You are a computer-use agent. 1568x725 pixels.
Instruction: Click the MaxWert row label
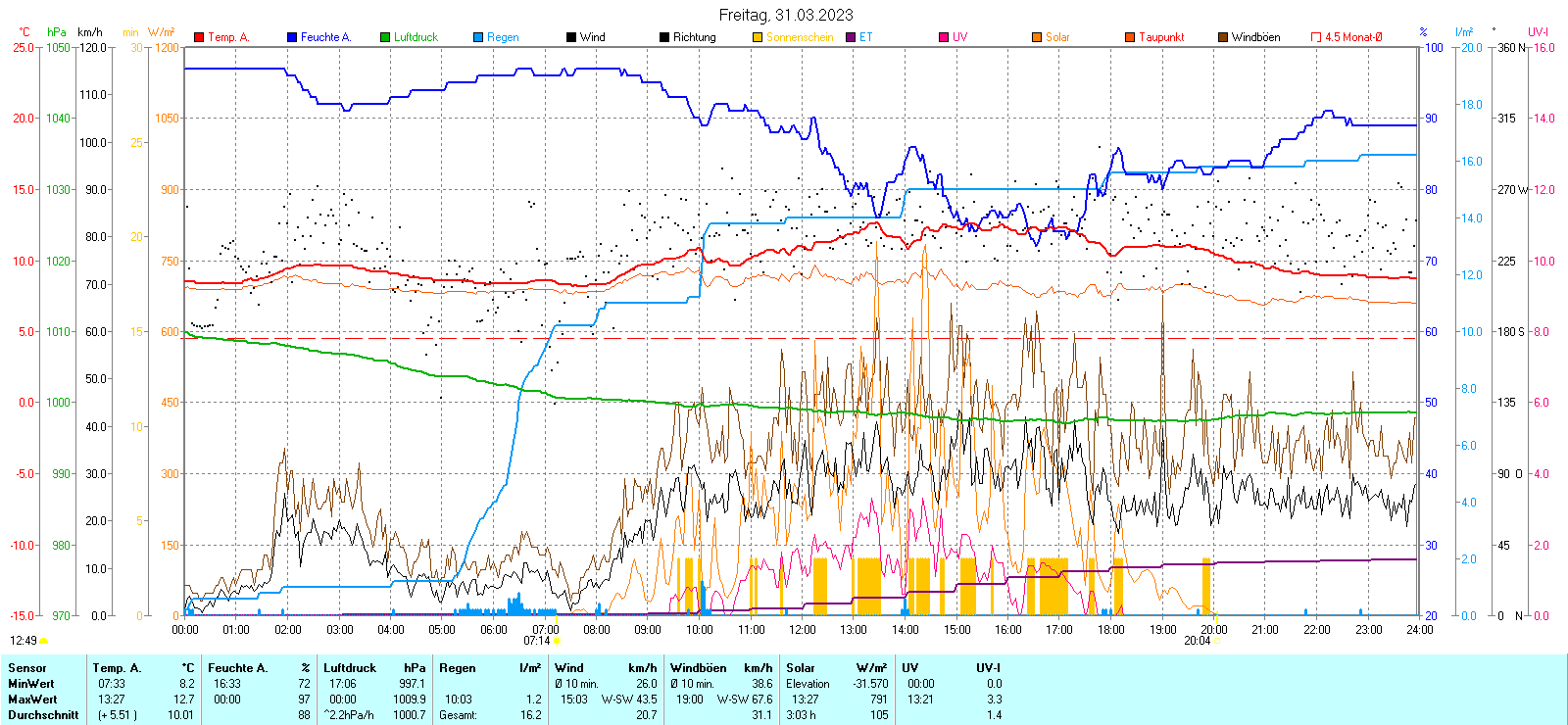pyautogui.click(x=32, y=700)
